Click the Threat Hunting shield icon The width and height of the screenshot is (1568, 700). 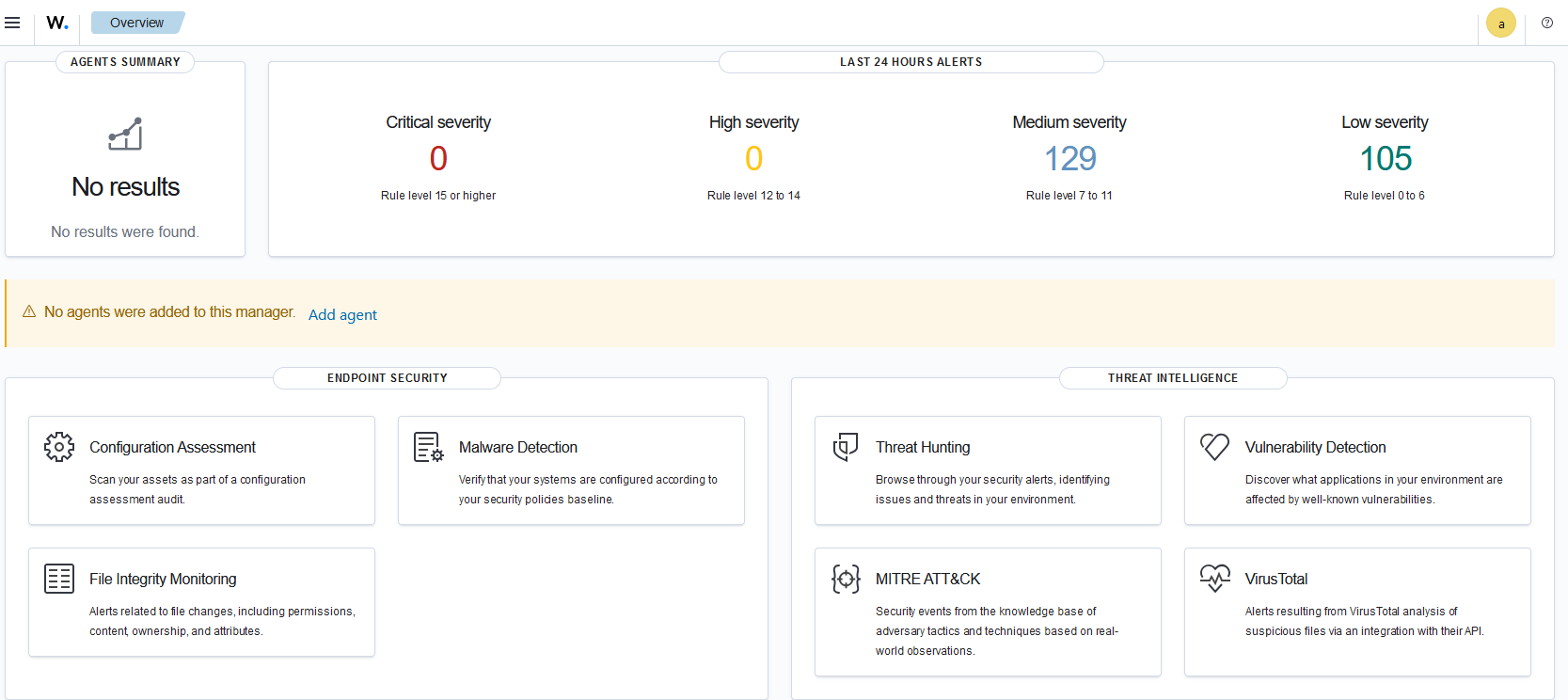coord(846,447)
